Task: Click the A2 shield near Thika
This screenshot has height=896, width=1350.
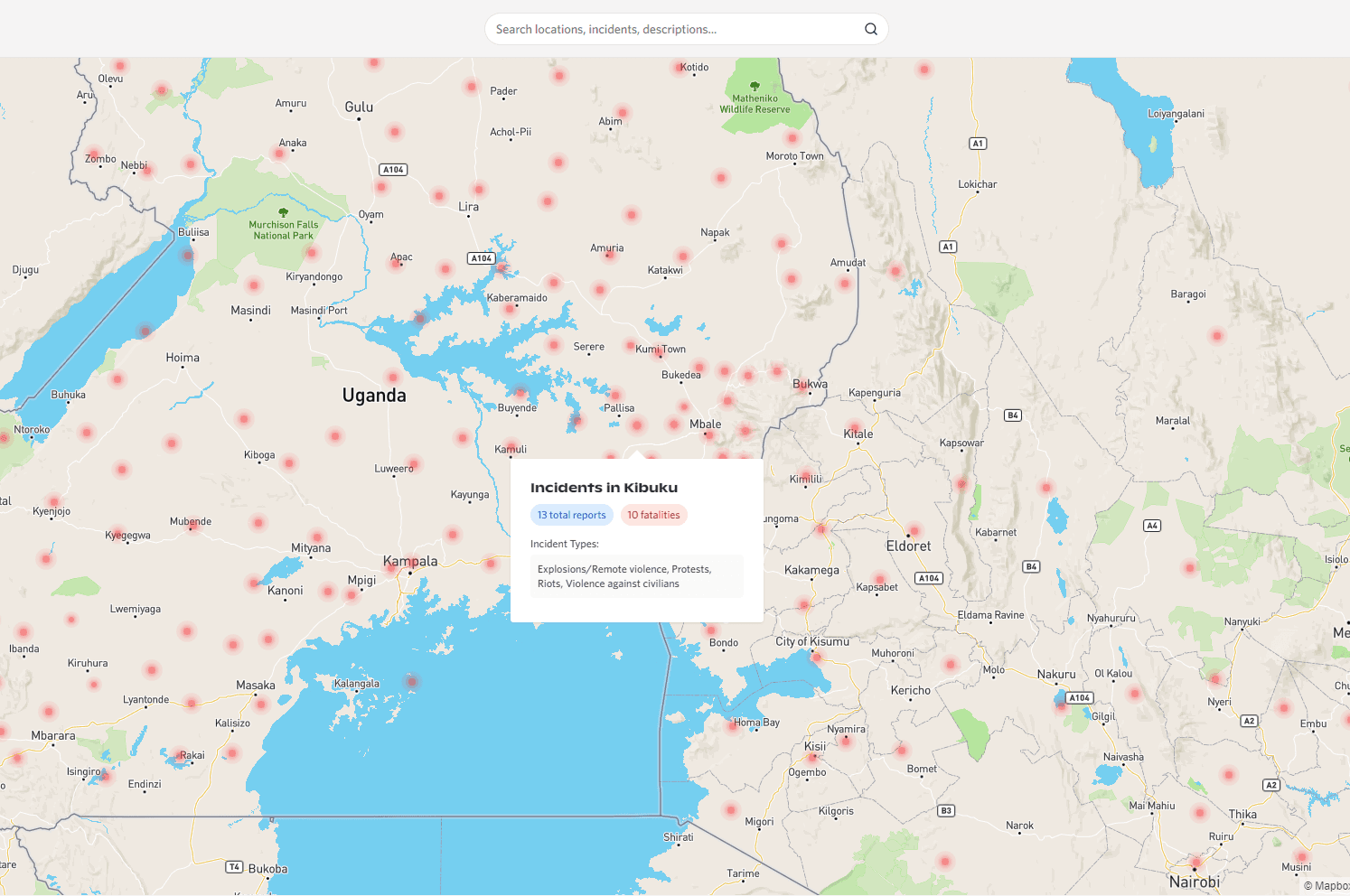Action: [1271, 785]
